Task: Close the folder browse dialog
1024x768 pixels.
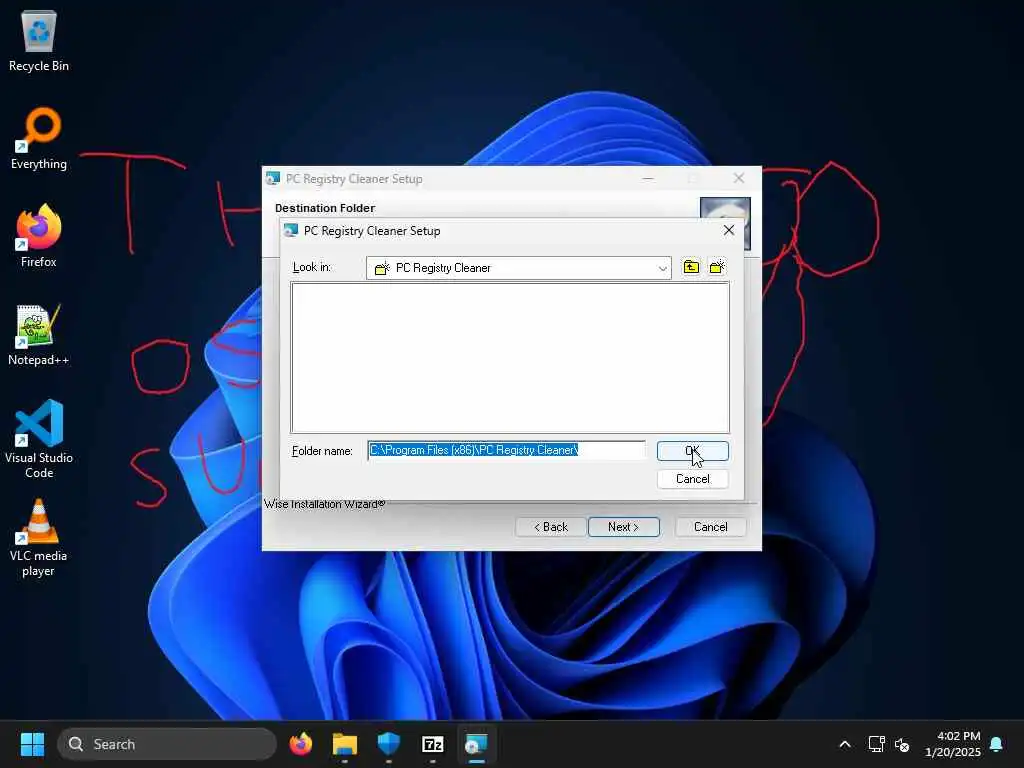Action: (x=729, y=231)
